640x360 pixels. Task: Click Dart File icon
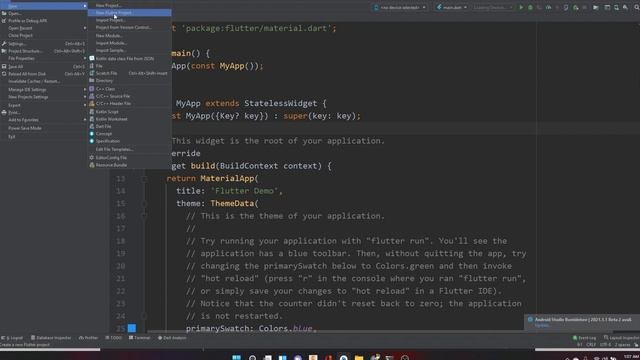click(92, 126)
